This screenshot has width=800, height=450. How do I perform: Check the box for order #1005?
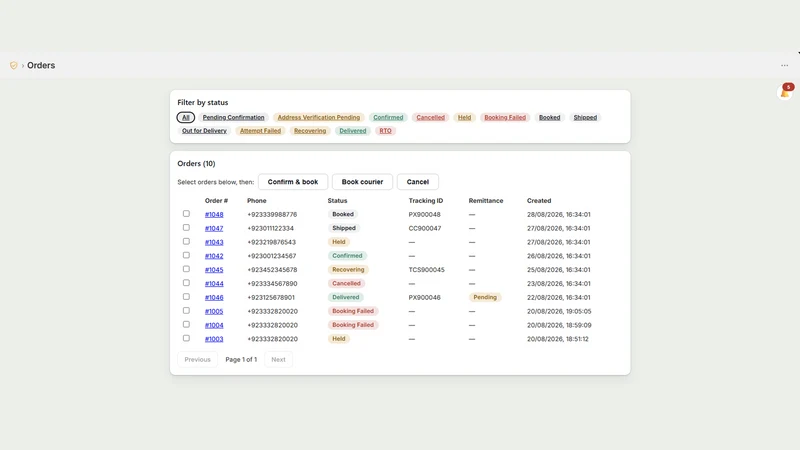[186, 310]
